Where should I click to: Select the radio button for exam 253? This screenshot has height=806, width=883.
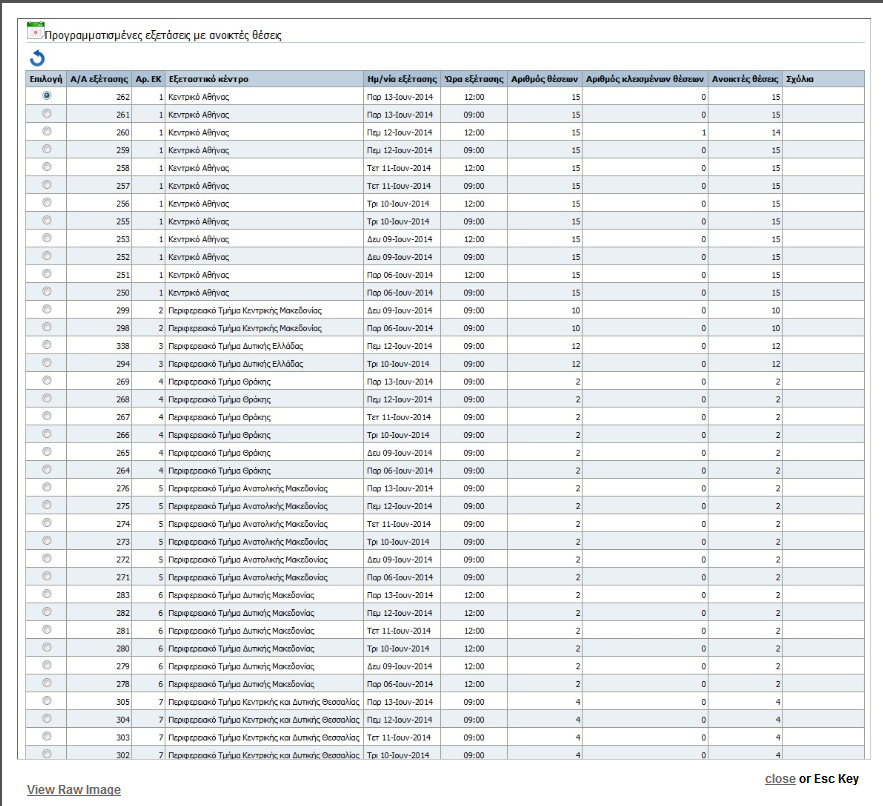pos(47,238)
